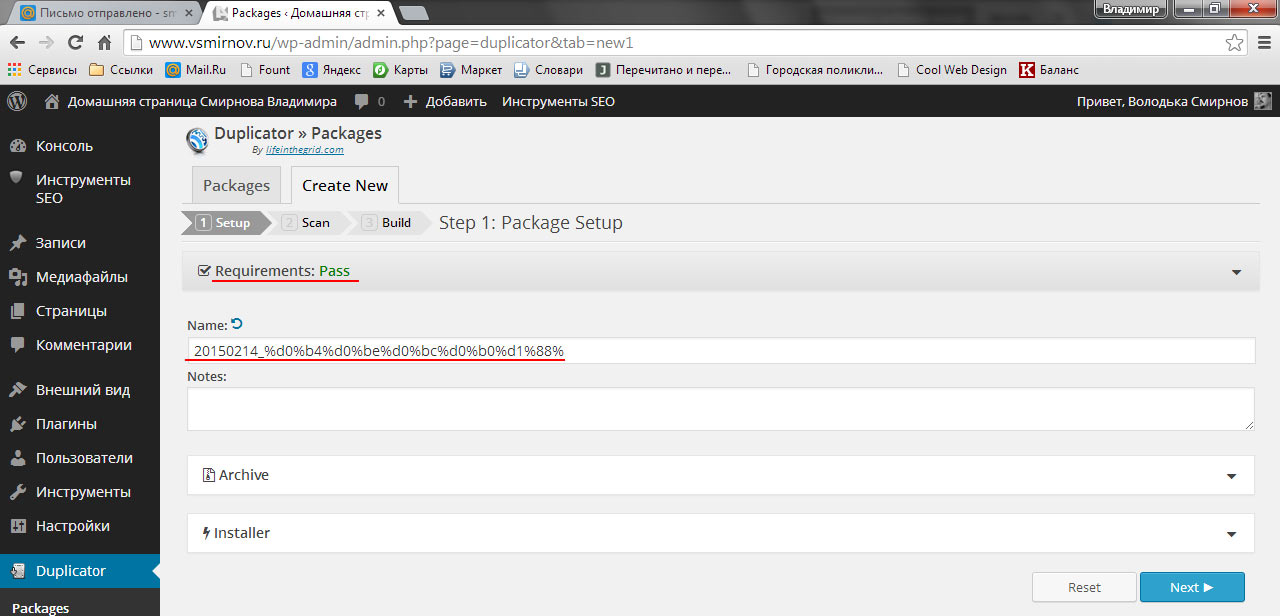Open Привет, Володька Смирнов profile menu
Viewport: 1280px width, 616px height.
pyautogui.click(x=1162, y=101)
